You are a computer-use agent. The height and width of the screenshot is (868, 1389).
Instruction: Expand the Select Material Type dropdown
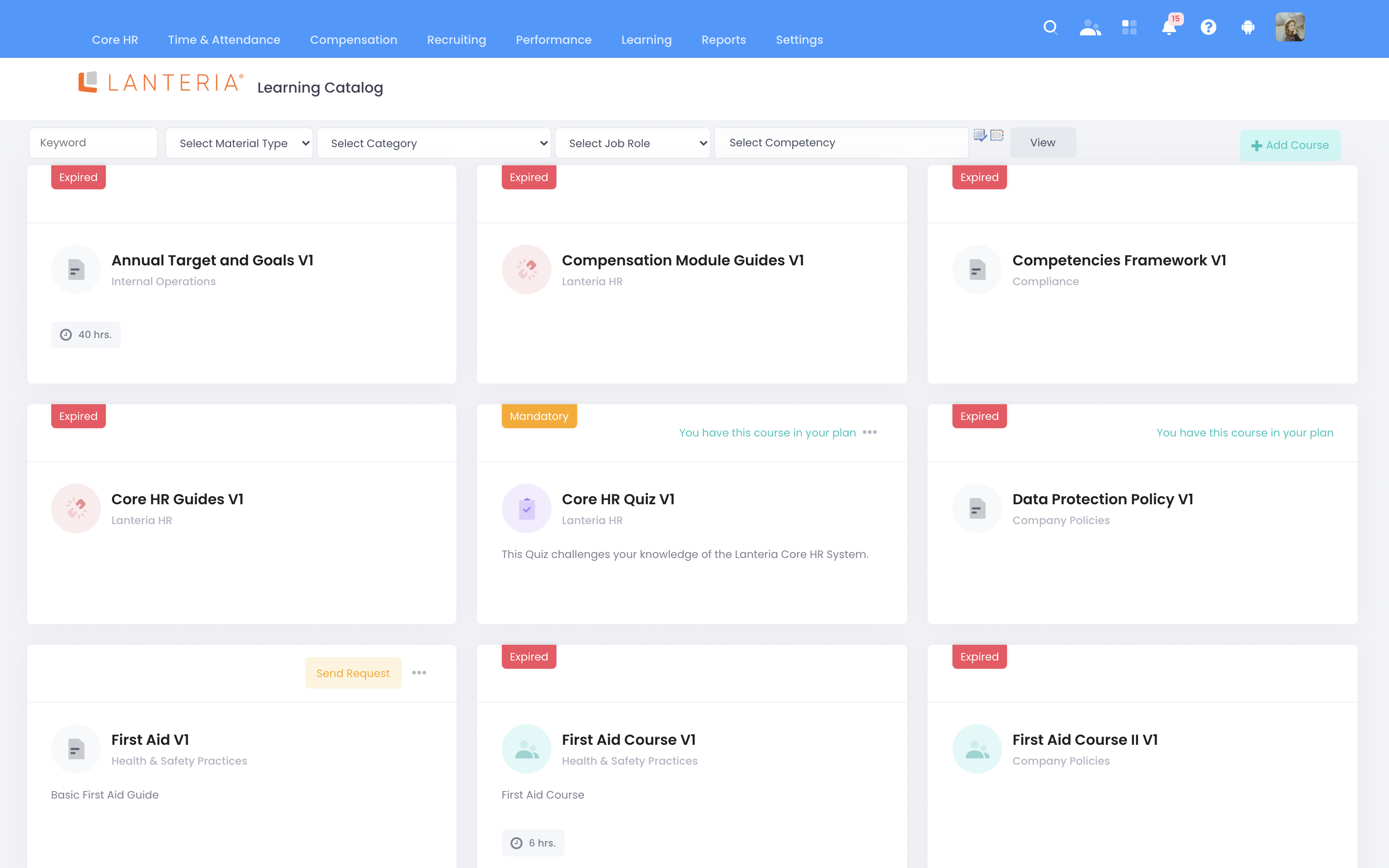click(x=239, y=143)
